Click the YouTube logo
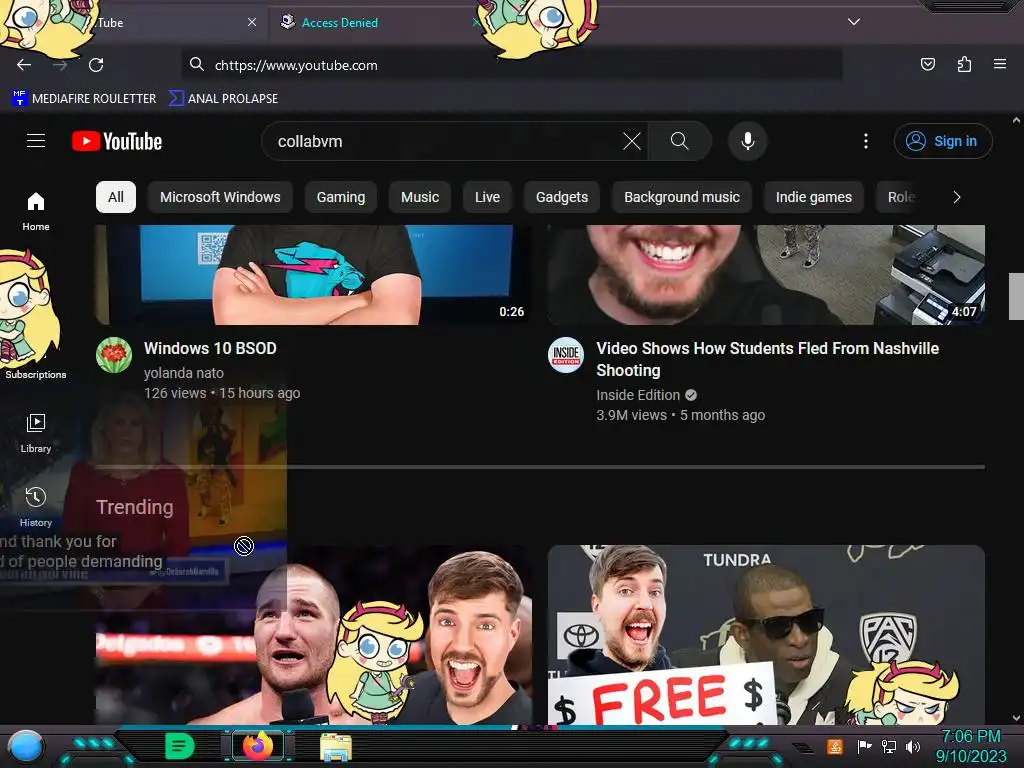 pyautogui.click(x=117, y=141)
